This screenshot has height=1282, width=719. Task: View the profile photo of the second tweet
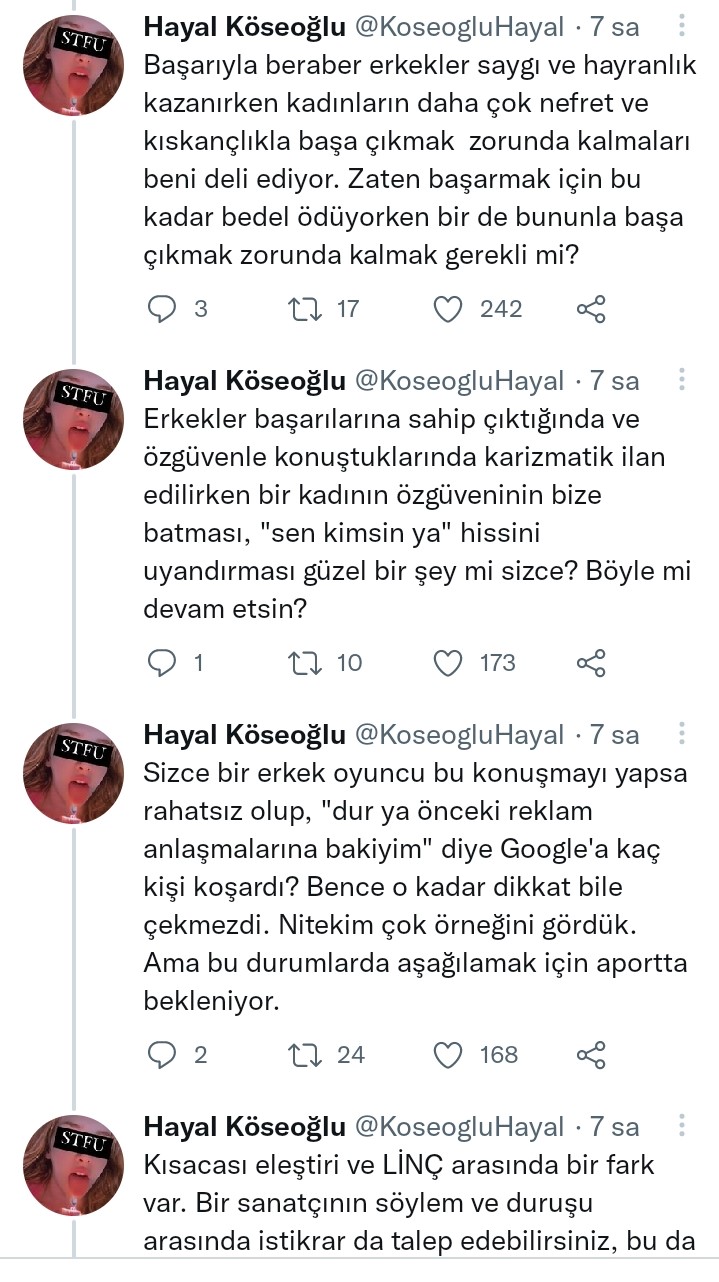coord(72,420)
